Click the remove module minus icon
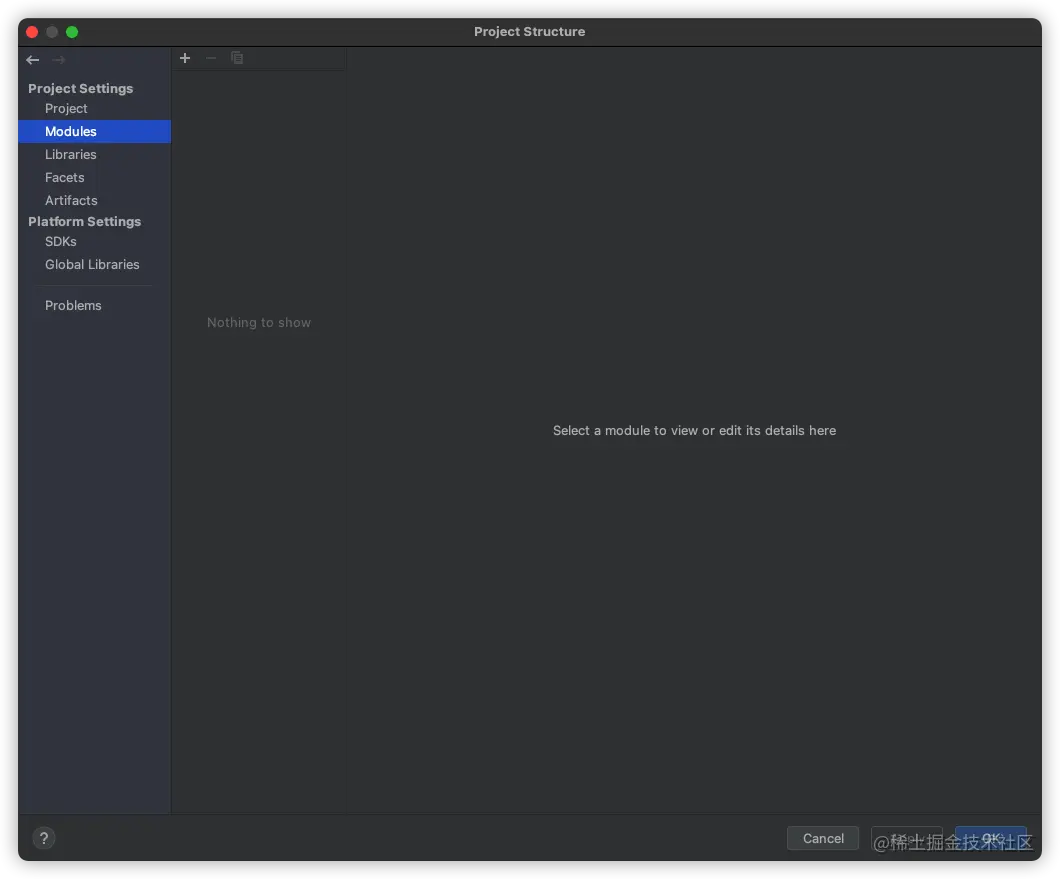The height and width of the screenshot is (879, 1060). [211, 58]
